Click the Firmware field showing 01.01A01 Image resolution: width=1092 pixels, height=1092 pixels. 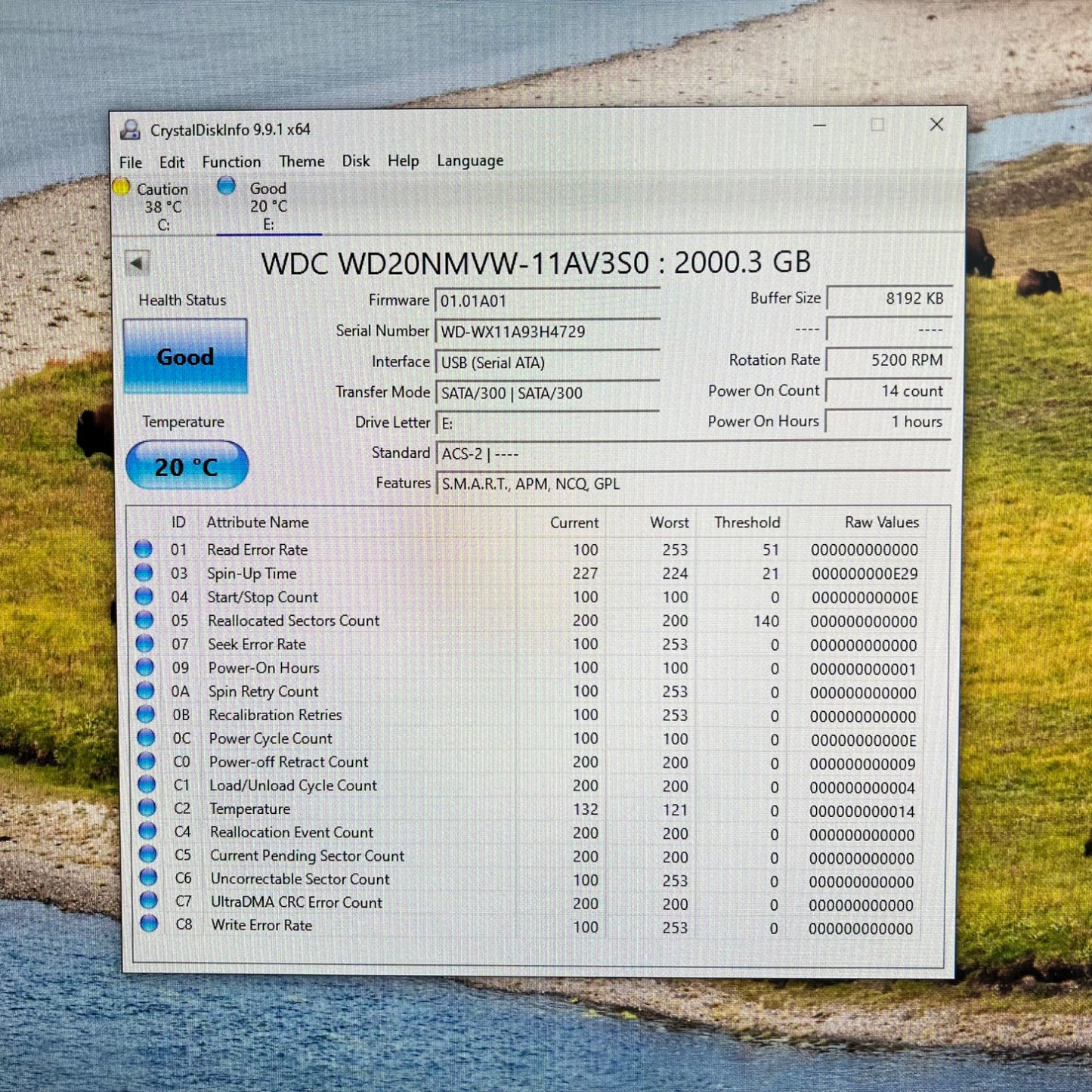548,301
